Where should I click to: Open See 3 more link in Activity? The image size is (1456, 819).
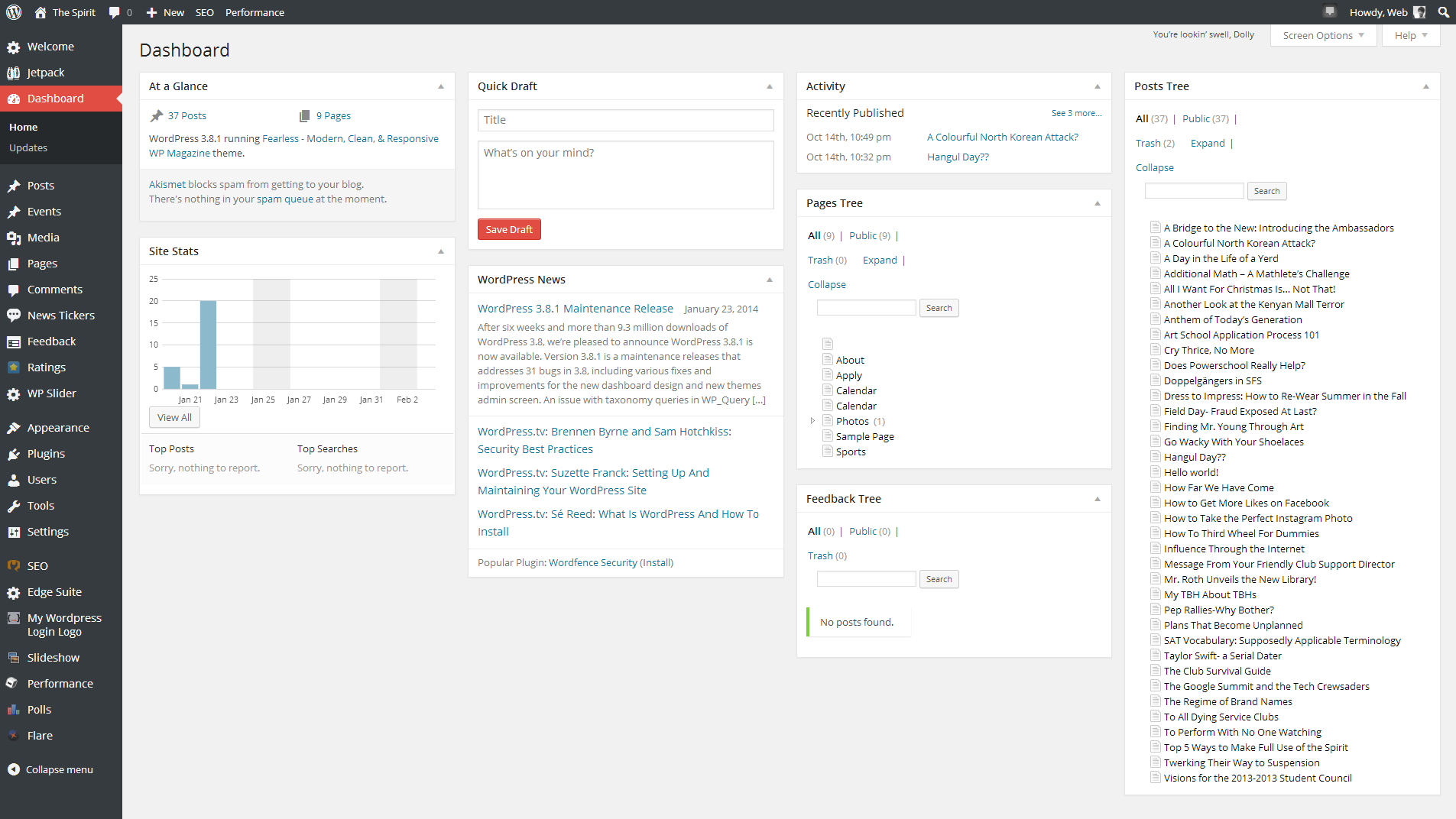coord(1076,113)
